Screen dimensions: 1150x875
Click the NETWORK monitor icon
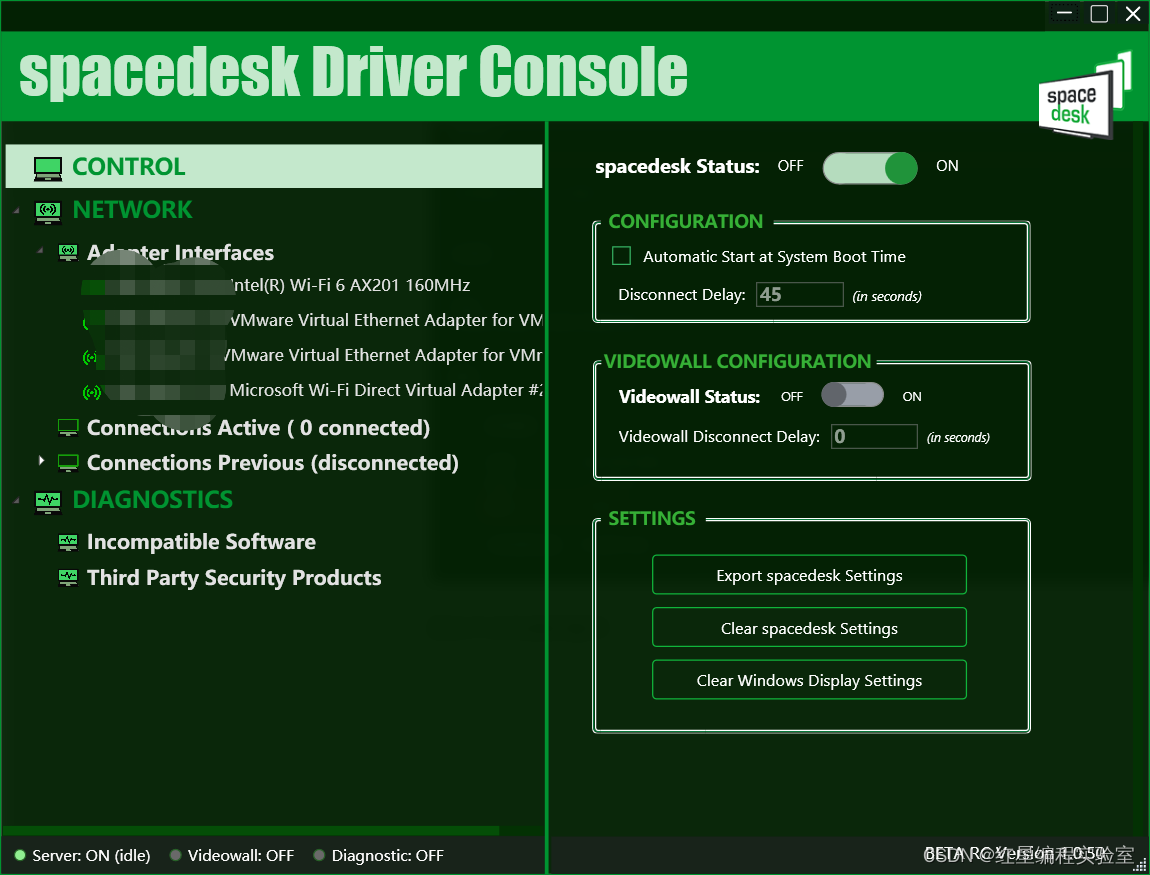pyautogui.click(x=48, y=212)
